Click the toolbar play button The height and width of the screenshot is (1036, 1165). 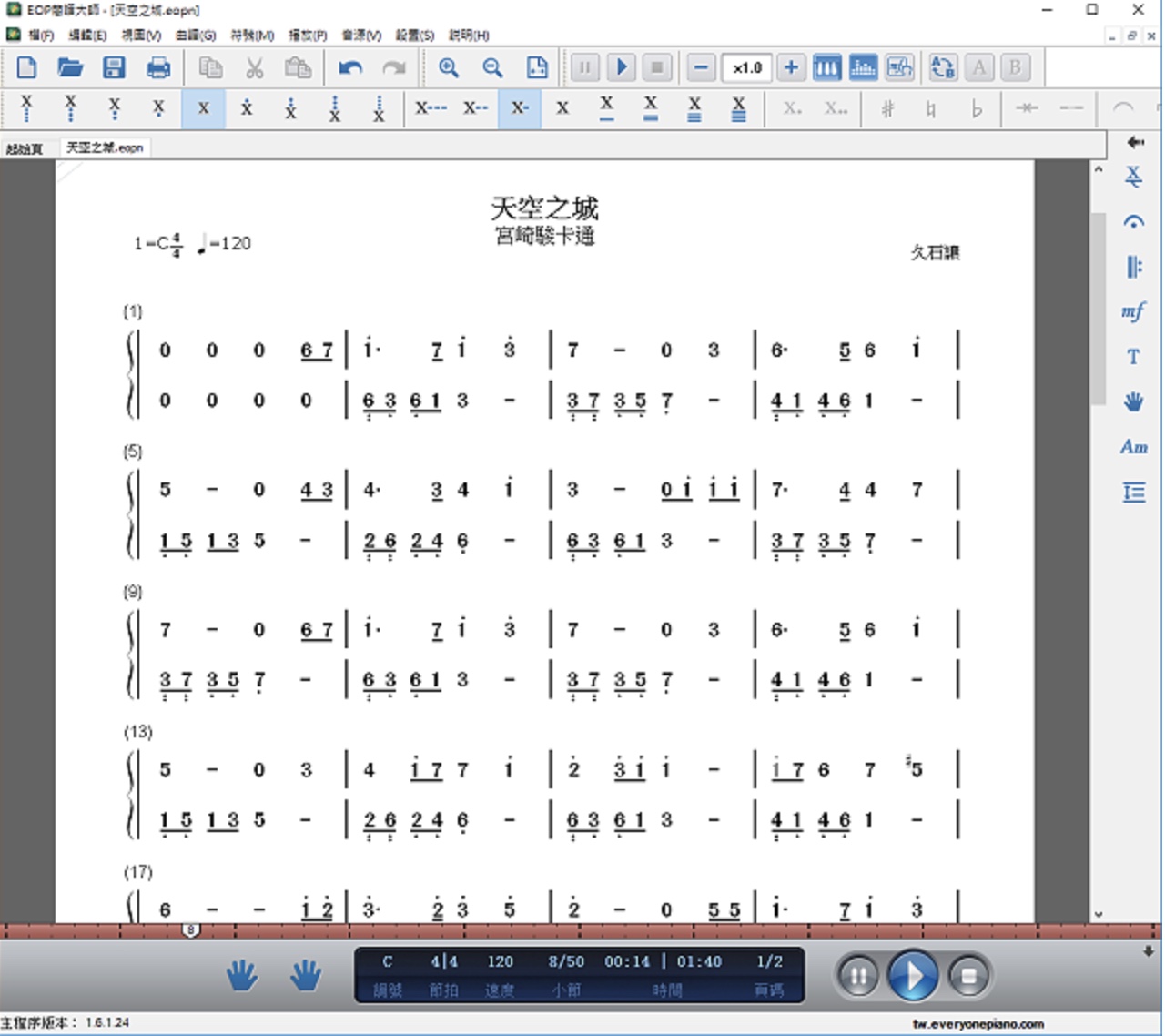(x=622, y=67)
